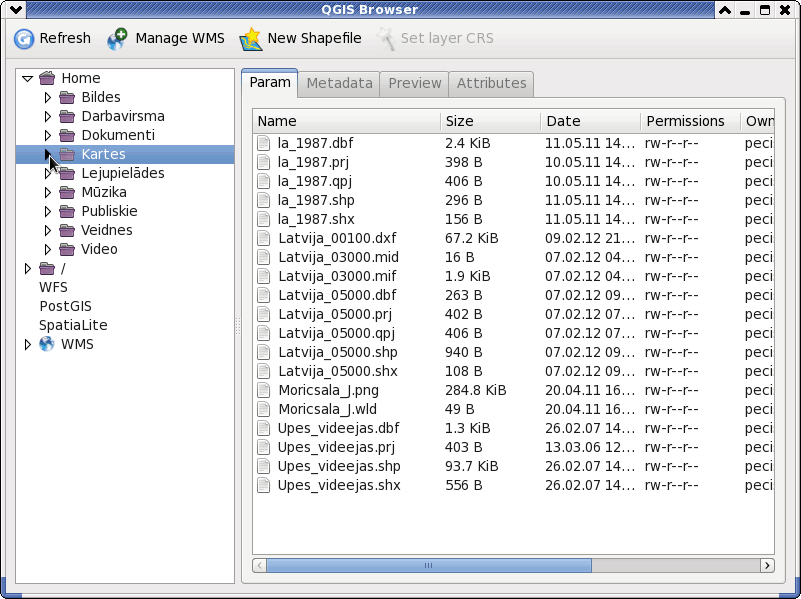Image resolution: width=801 pixels, height=599 pixels.
Task: Click the file icon of Latvija_00100.dxf
Action: click(264, 238)
